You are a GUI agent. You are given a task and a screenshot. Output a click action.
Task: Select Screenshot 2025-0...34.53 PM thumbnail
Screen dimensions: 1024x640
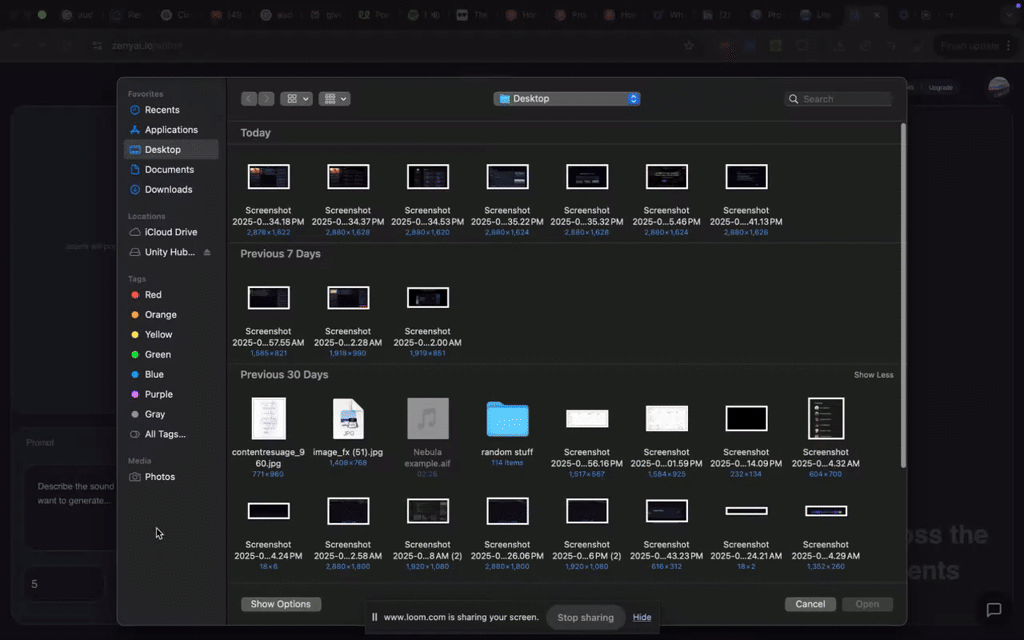pyautogui.click(x=428, y=176)
